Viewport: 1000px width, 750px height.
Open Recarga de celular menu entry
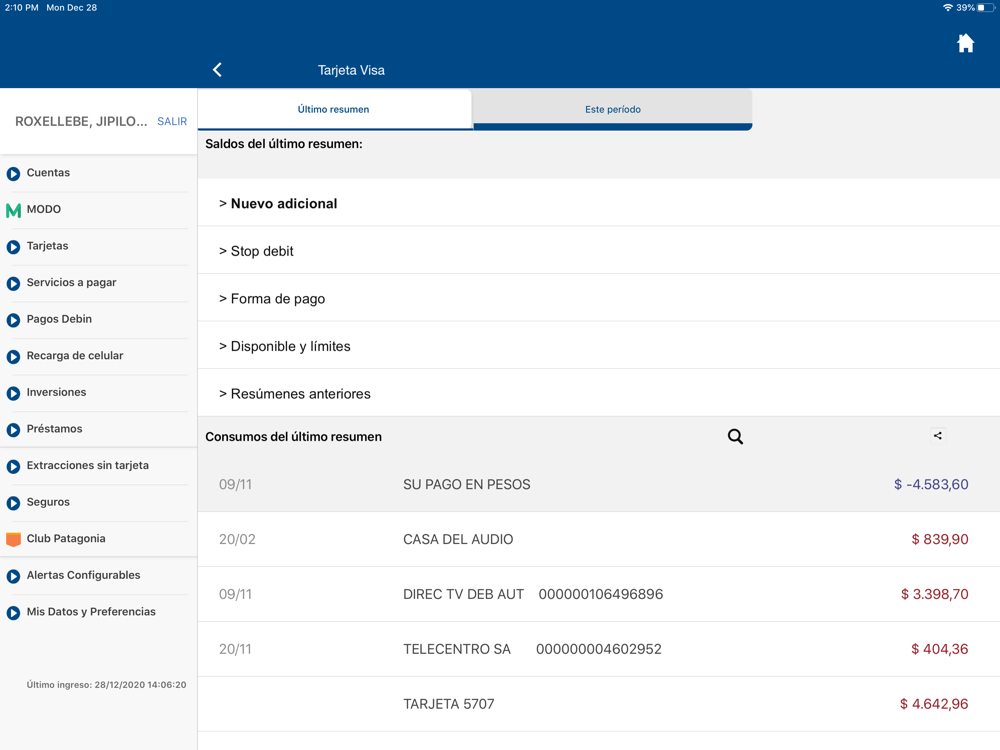(x=99, y=356)
